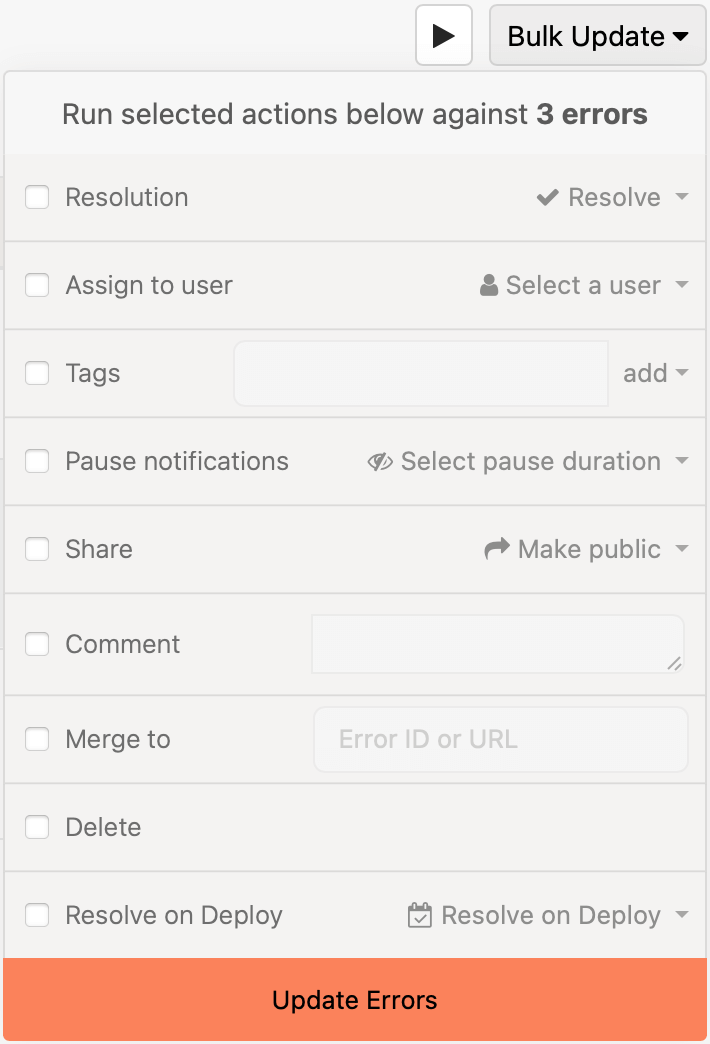Click the user silhouette icon
The image size is (710, 1044).
point(489,285)
